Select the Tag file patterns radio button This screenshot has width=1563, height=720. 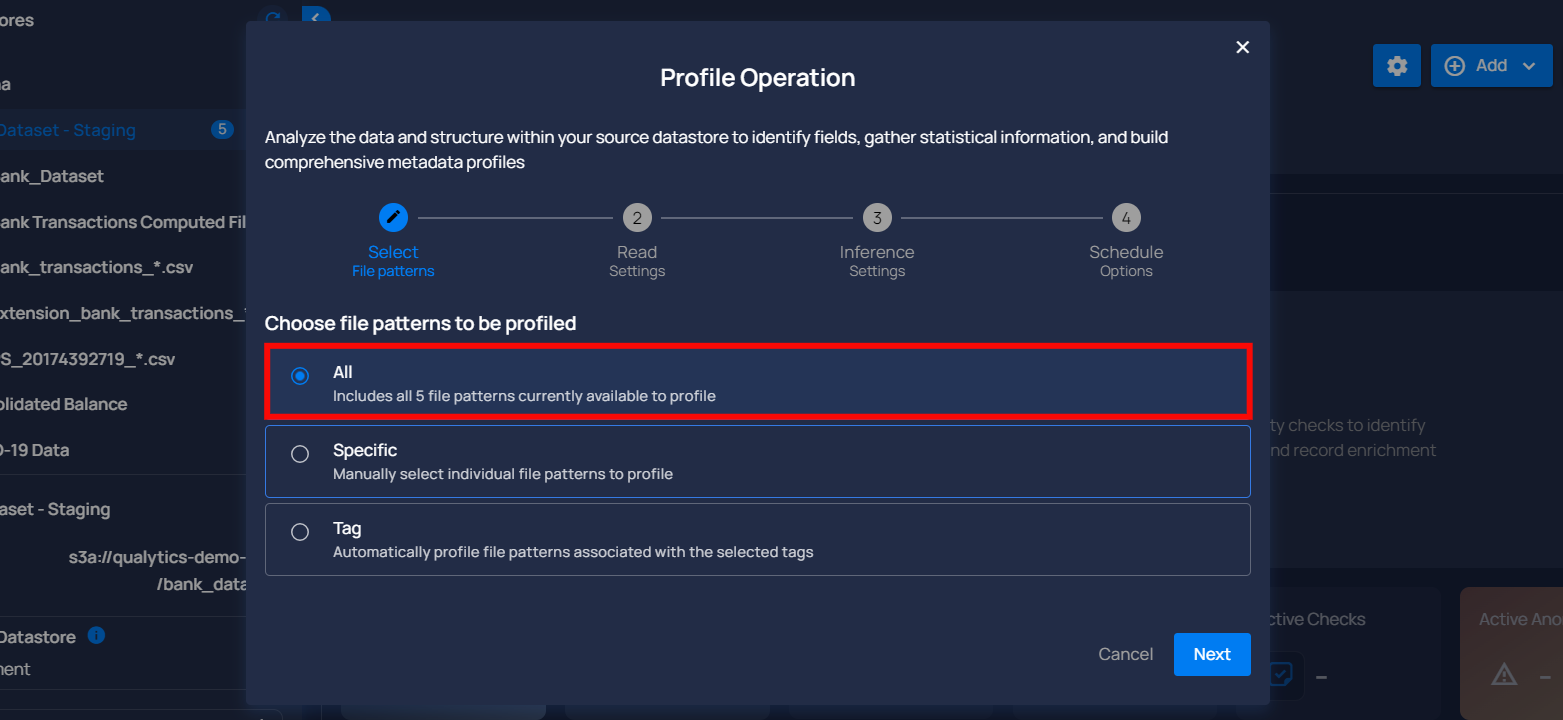[x=300, y=532]
